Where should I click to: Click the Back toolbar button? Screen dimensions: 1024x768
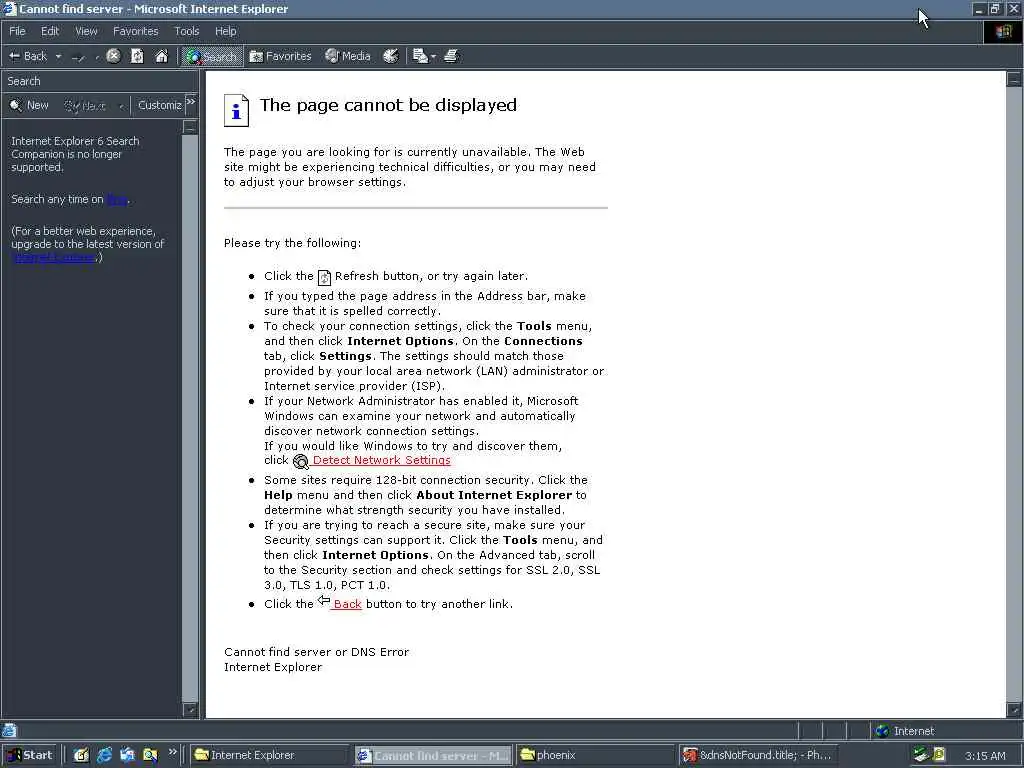coord(27,56)
